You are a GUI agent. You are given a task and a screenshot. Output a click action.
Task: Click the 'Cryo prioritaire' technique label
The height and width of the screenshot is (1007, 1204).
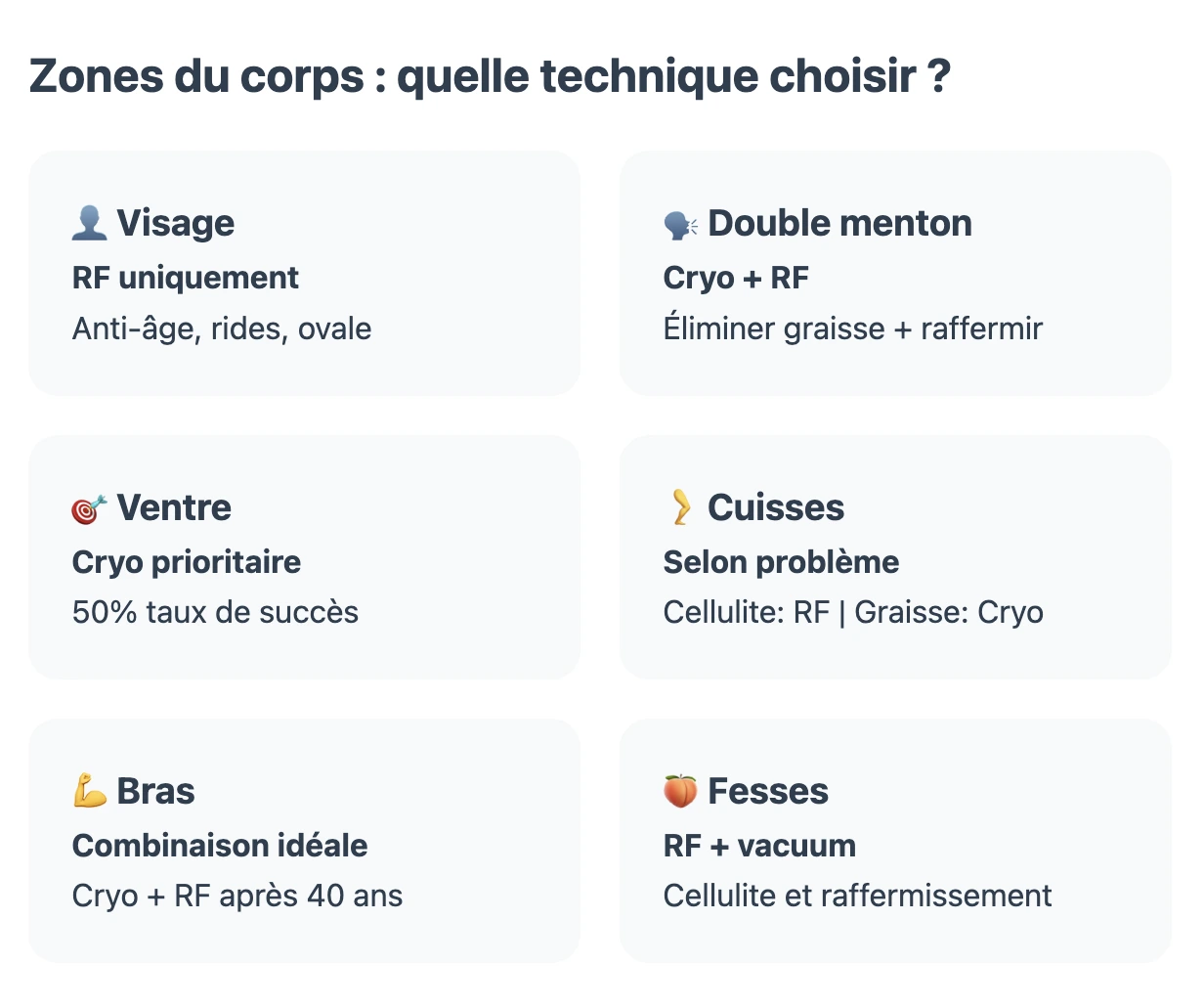tap(187, 563)
